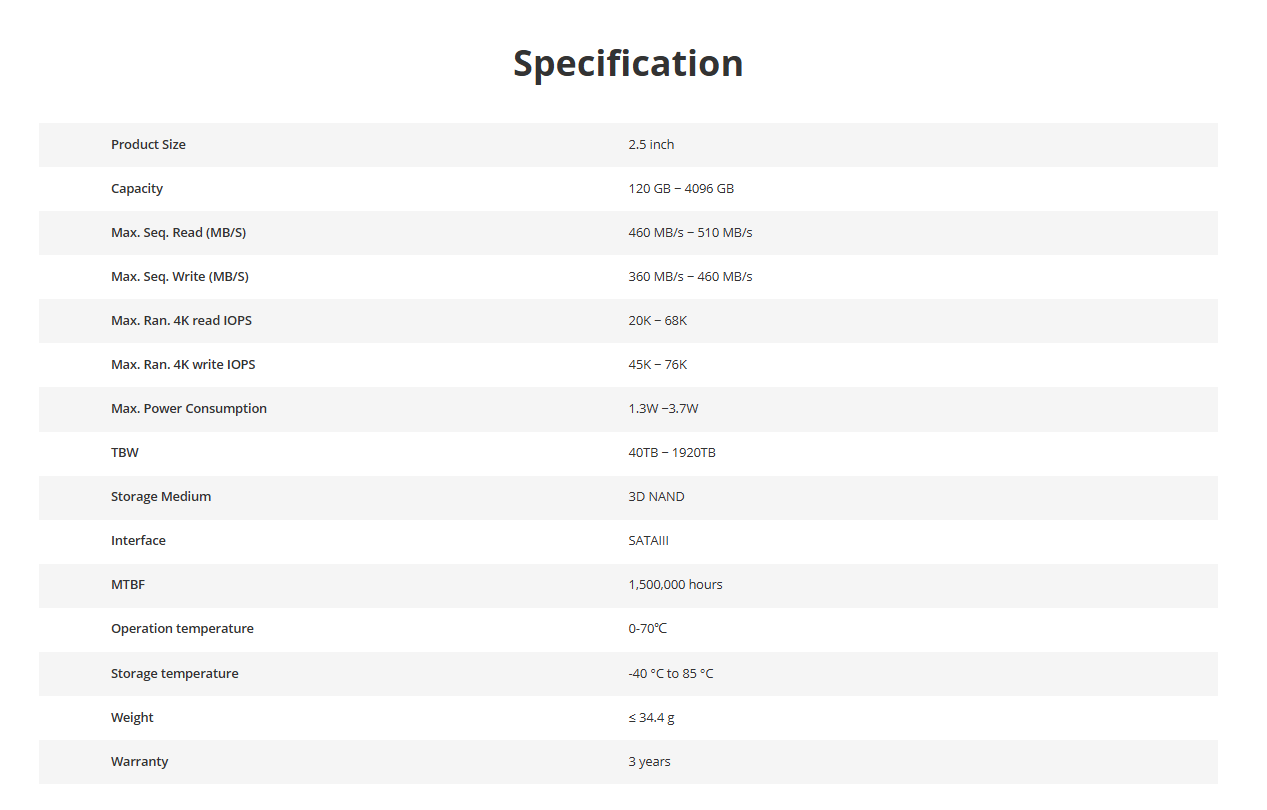Click the Operation temperature label
Image resolution: width=1267 pixels, height=810 pixels.
(182, 629)
